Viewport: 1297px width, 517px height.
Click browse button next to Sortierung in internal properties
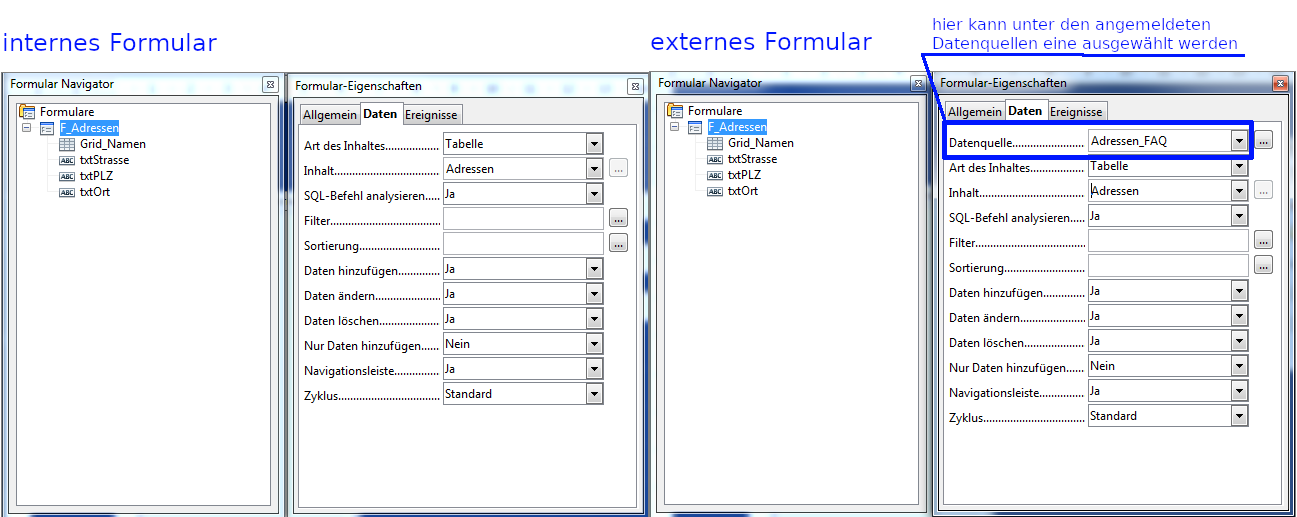(x=619, y=243)
